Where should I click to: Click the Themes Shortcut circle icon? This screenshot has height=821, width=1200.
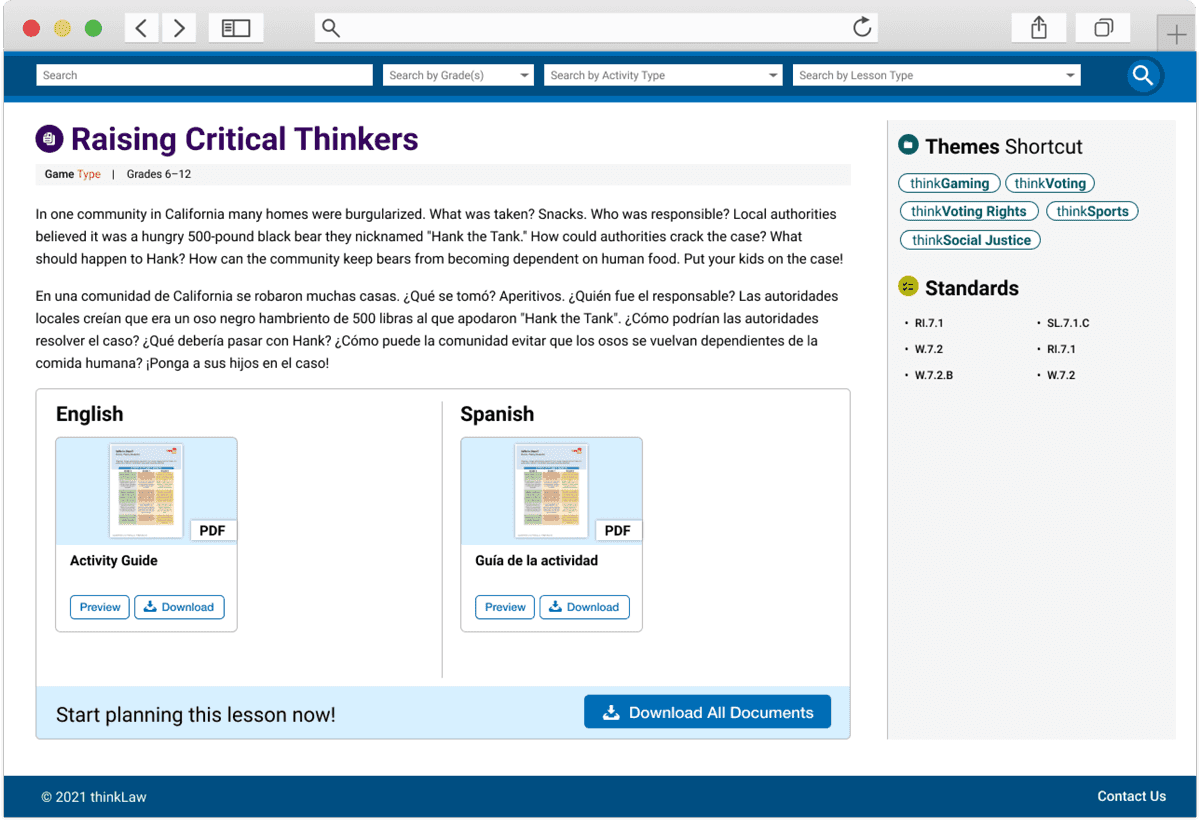907,144
